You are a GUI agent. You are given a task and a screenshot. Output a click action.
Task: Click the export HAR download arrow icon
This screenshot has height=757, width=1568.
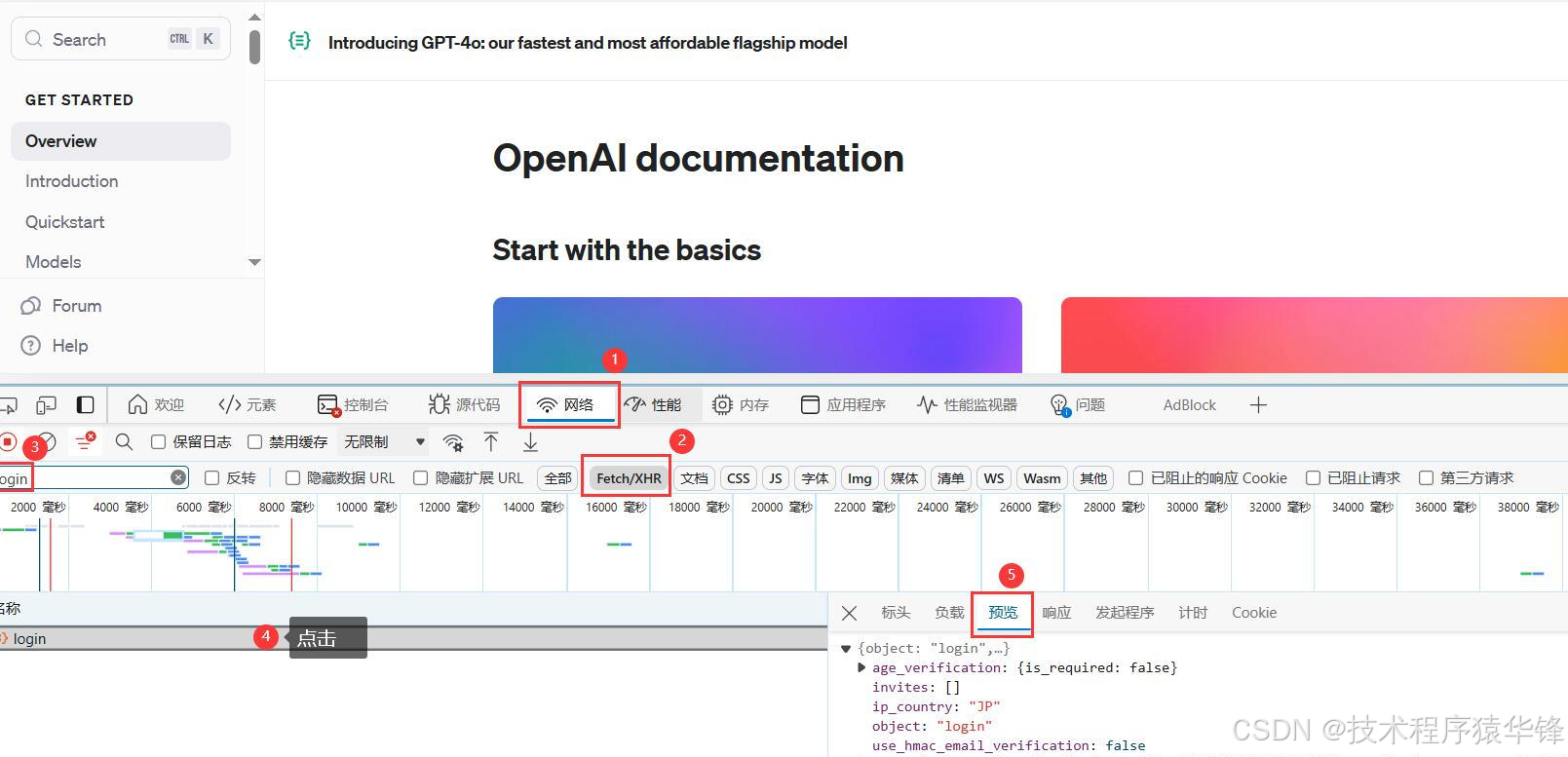530,442
